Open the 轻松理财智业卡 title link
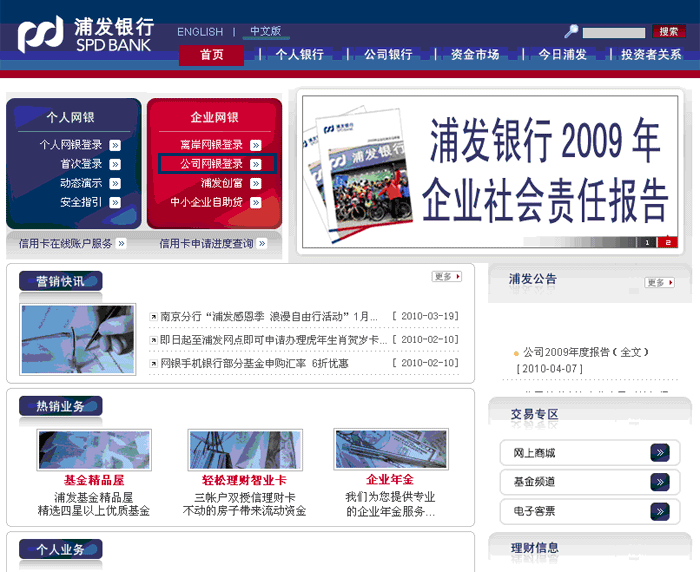700x572 pixels. point(244,480)
